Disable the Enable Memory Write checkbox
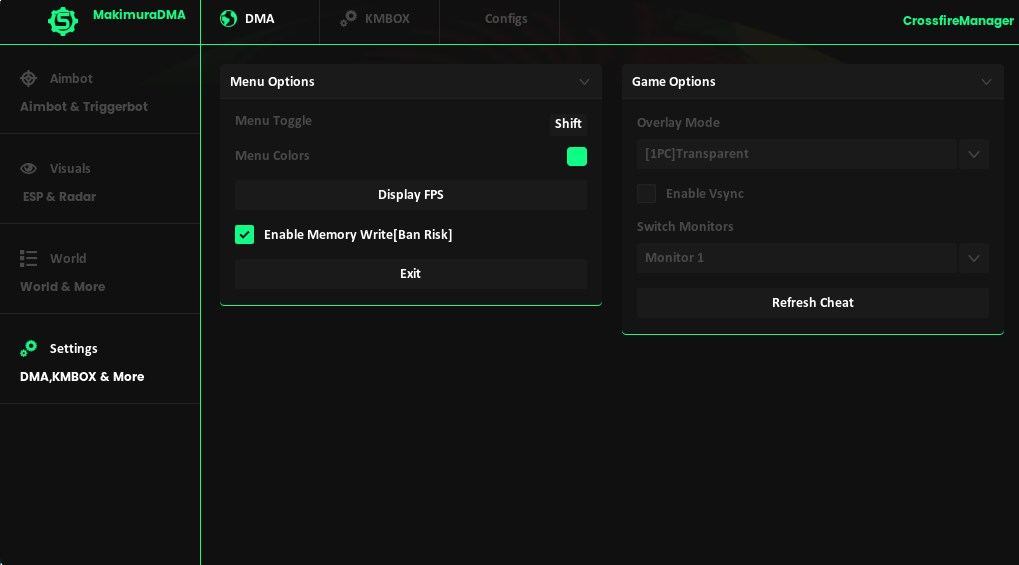1019x565 pixels. [x=245, y=235]
